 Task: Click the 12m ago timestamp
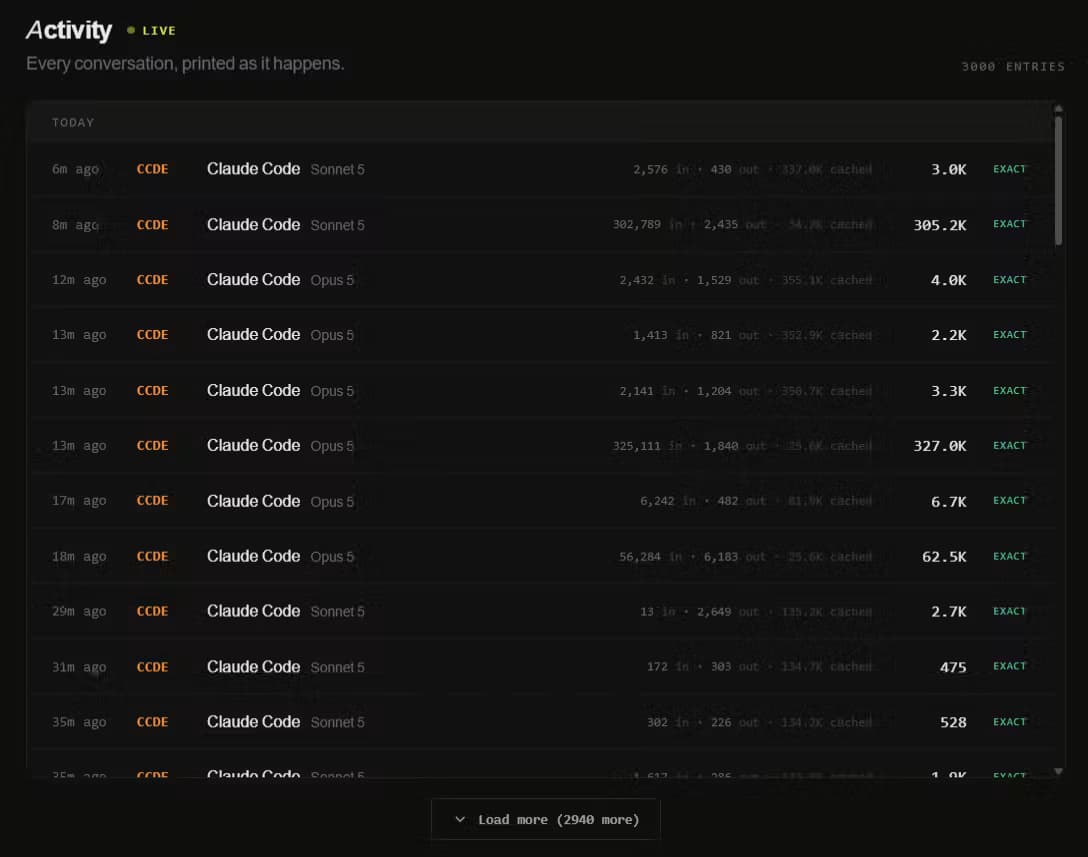pos(79,280)
